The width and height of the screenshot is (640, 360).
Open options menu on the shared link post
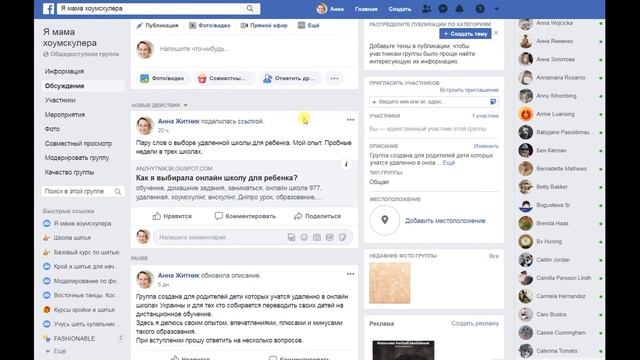point(350,120)
